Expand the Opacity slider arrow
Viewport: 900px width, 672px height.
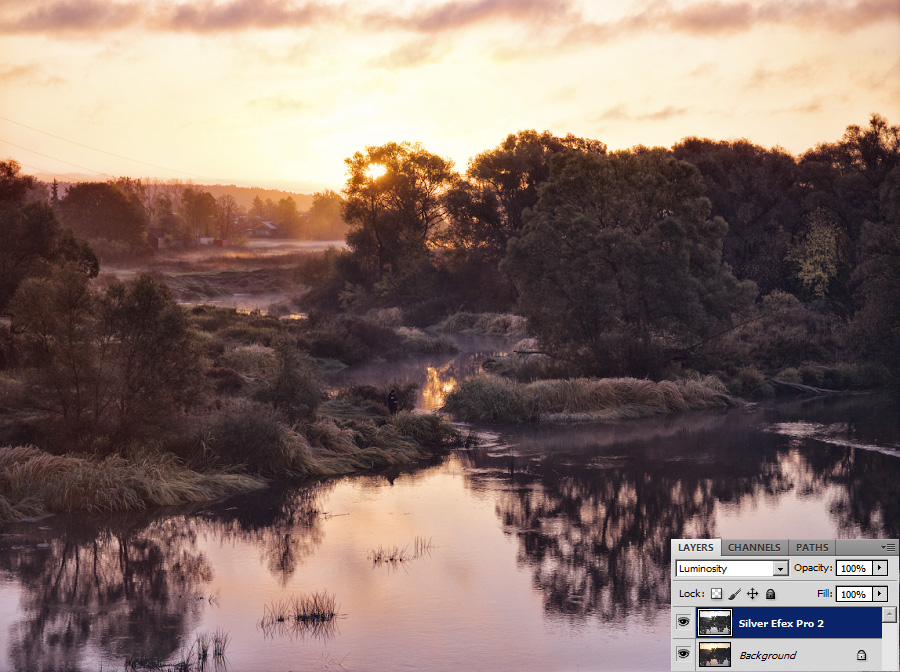click(879, 568)
